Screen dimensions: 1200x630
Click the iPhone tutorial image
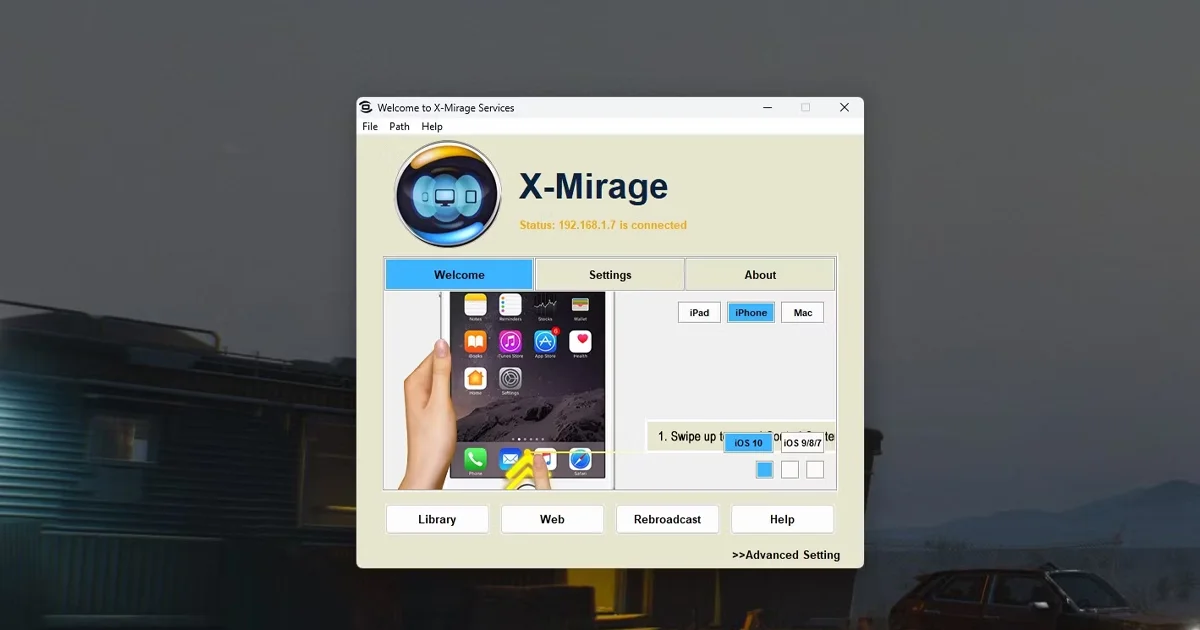500,391
